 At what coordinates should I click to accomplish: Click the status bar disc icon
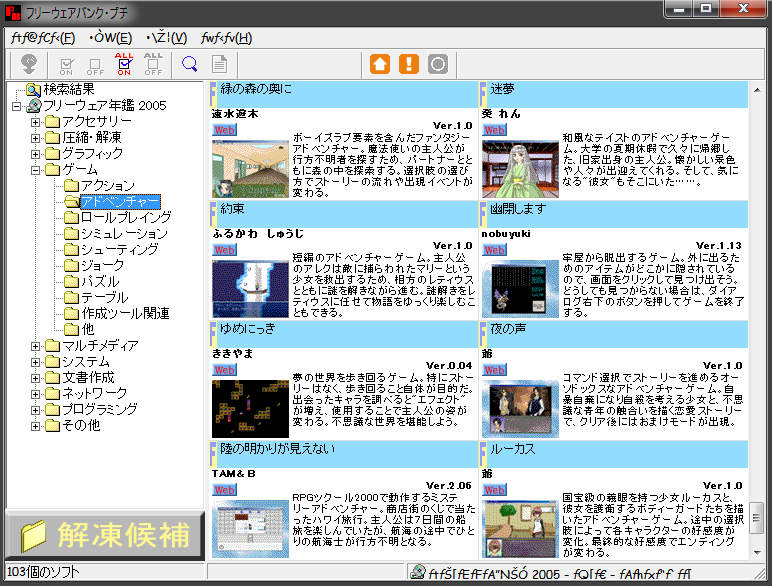[418, 572]
